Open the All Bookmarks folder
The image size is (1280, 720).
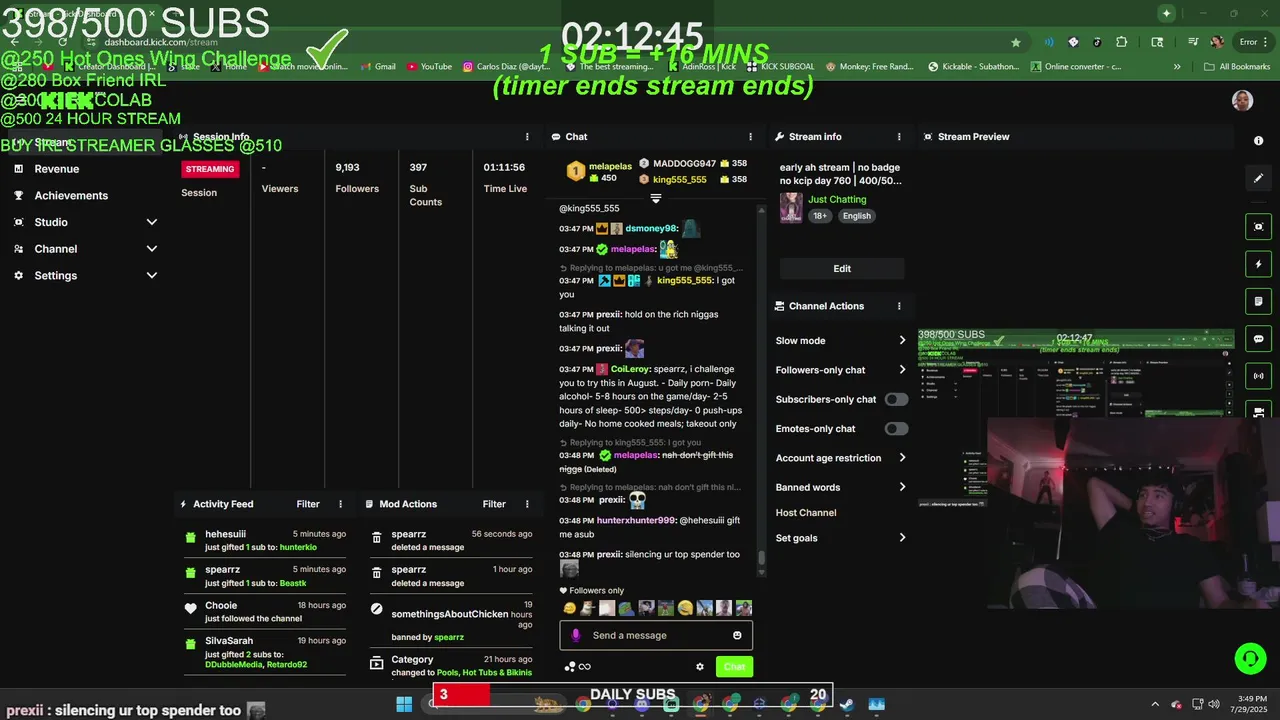(x=1237, y=67)
